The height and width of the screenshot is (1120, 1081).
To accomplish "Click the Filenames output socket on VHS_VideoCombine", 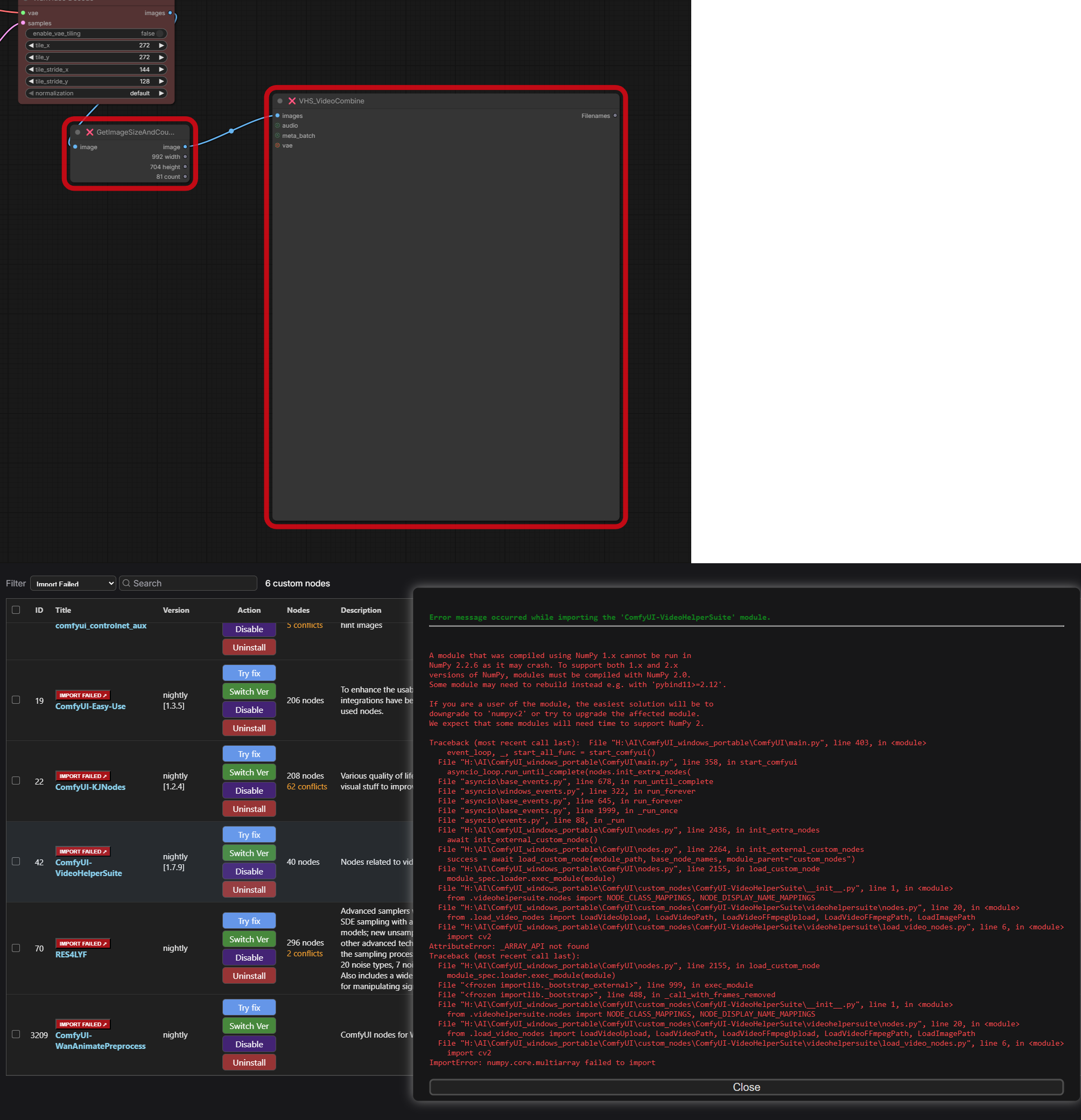I will pyautogui.click(x=615, y=116).
